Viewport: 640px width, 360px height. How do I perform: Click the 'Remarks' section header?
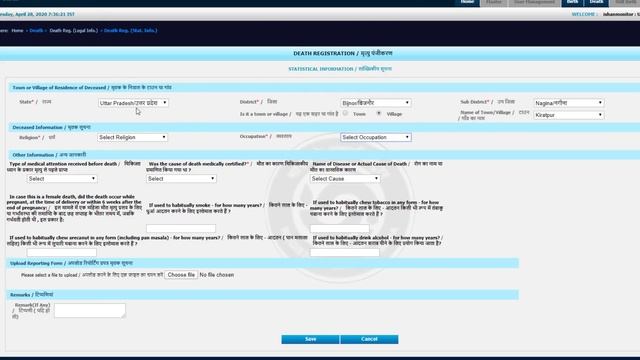31,295
